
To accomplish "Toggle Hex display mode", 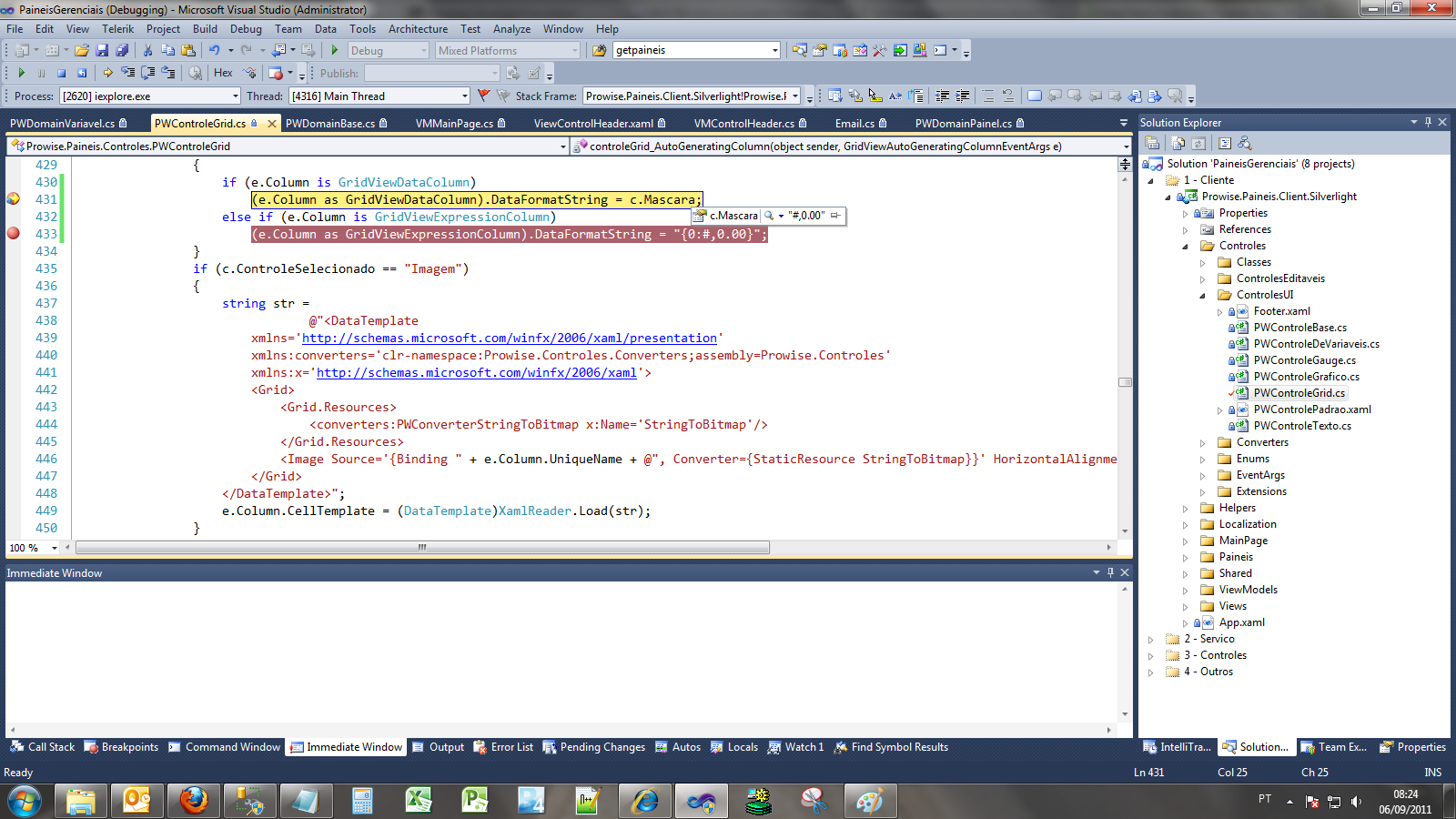I will tap(223, 73).
